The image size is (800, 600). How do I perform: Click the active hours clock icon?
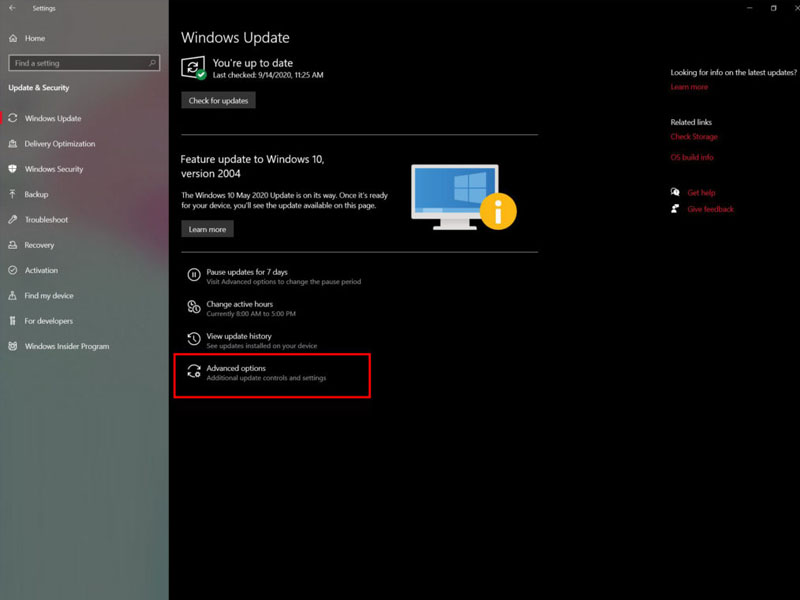point(194,307)
